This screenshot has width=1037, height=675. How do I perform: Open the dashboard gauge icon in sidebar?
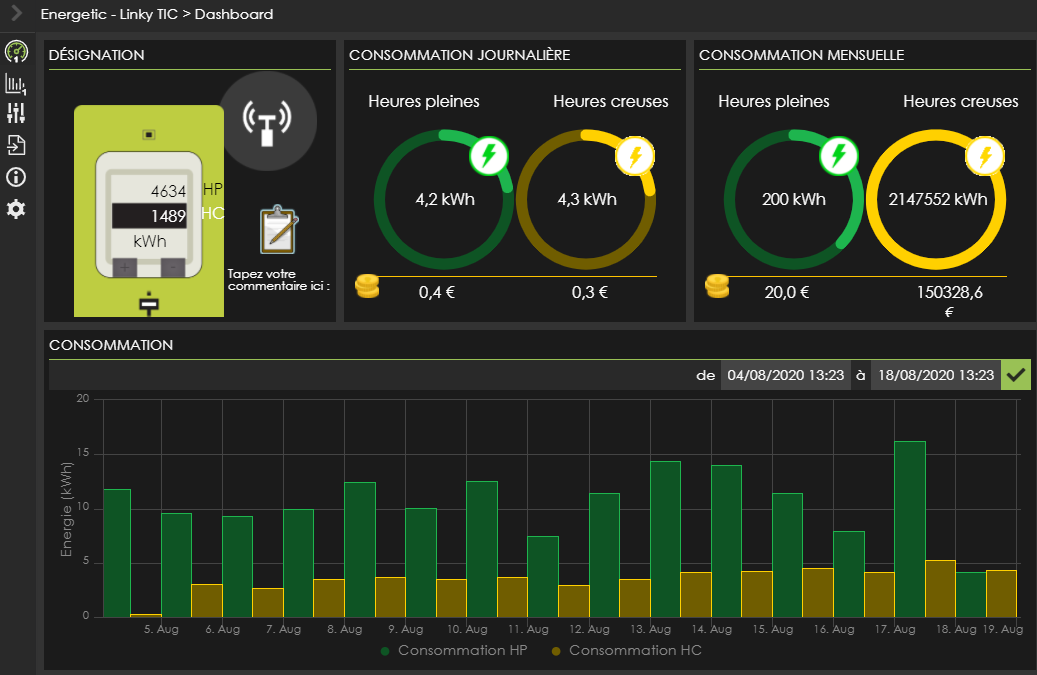click(x=16, y=52)
